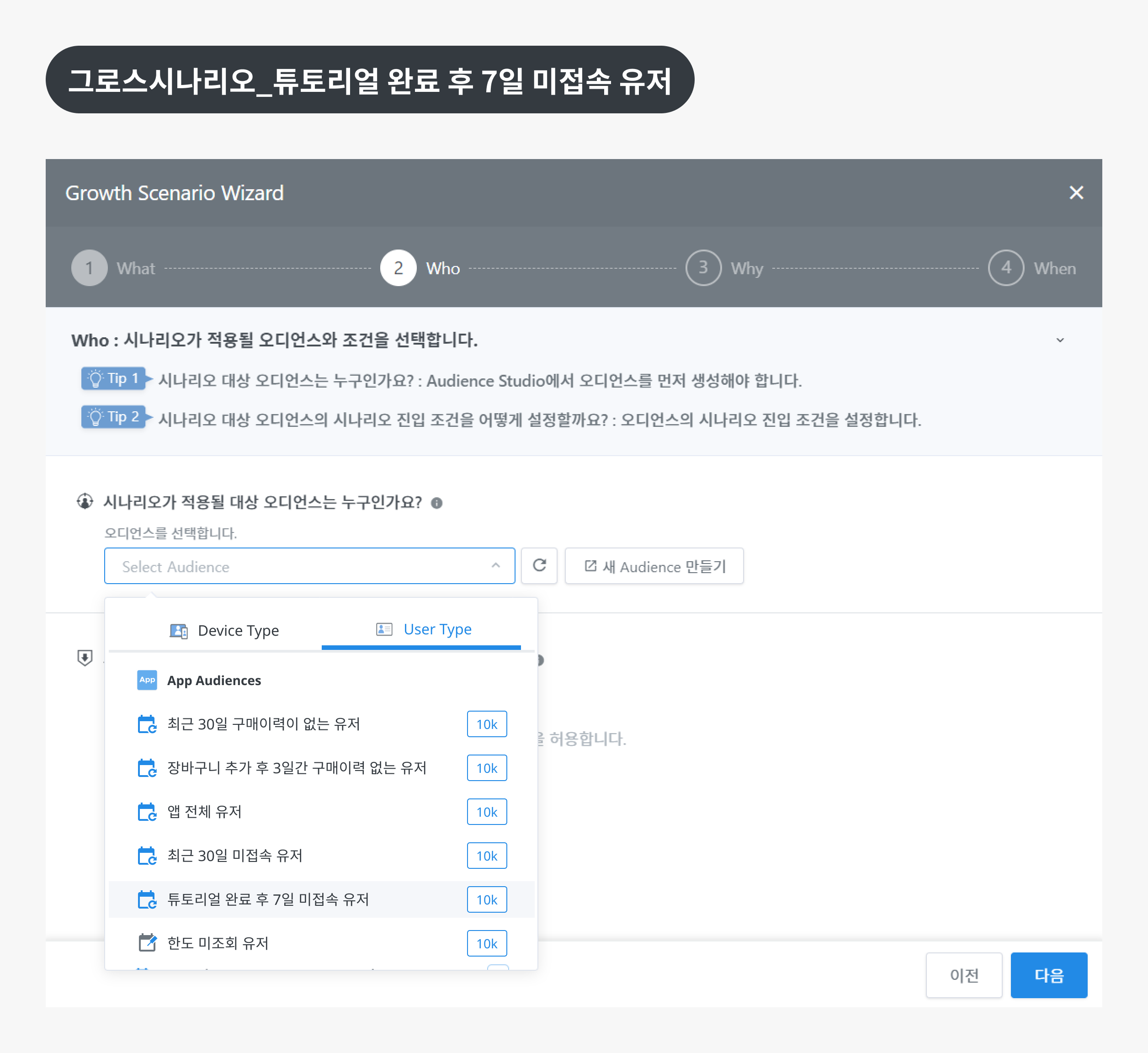Select the 튜토리얼 완료 후 7일 미접속 유저 audience

[268, 899]
